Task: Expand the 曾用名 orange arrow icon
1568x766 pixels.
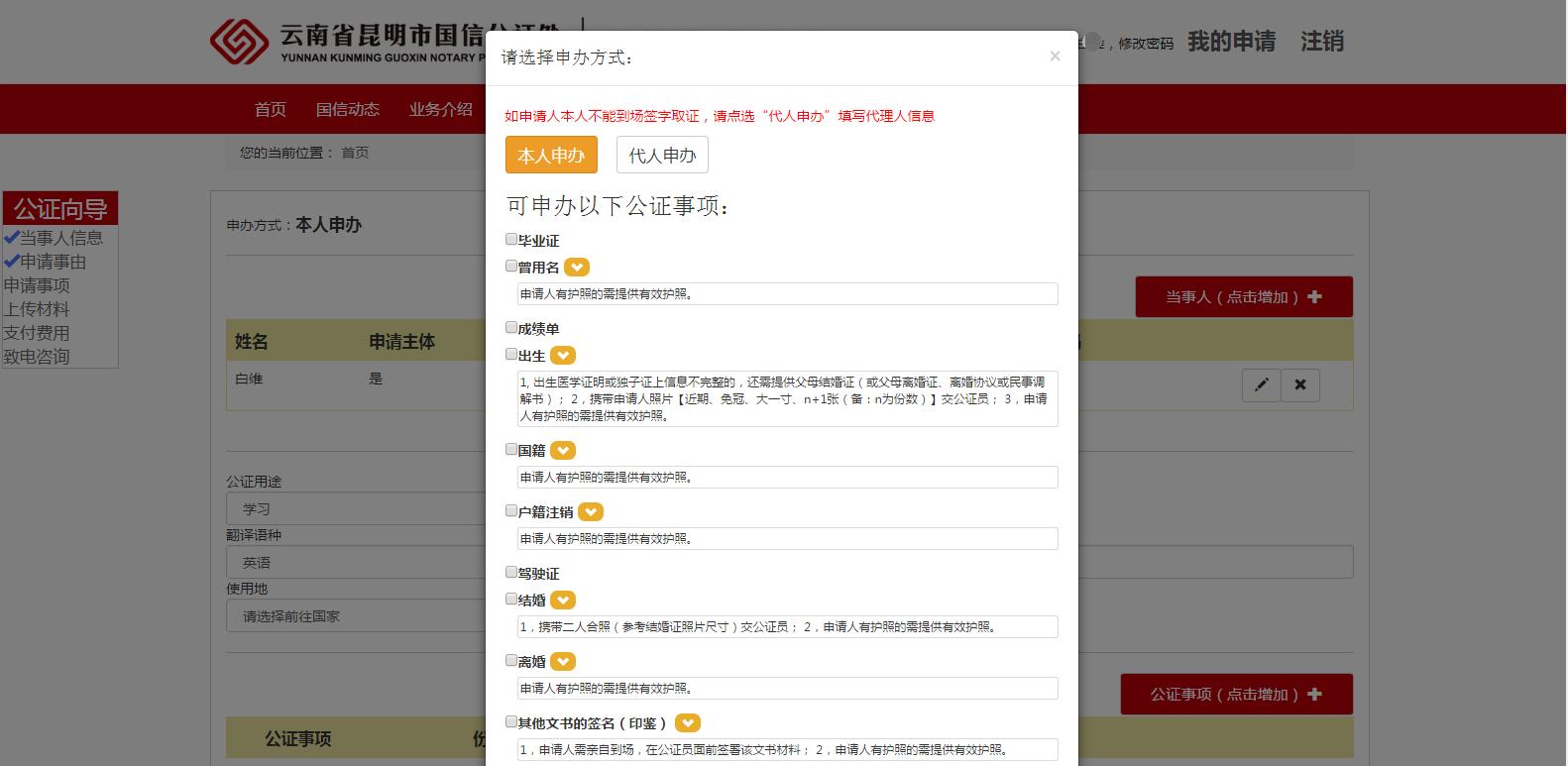Action: 577,268
